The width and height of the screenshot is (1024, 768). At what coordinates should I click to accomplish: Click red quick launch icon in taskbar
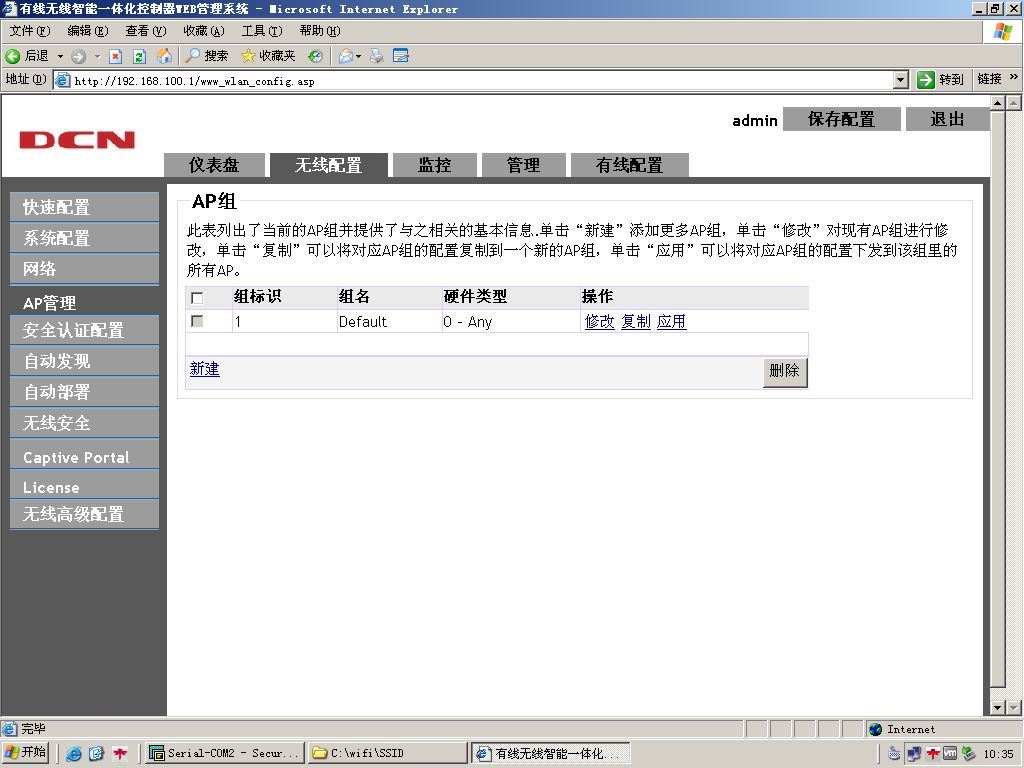120,754
